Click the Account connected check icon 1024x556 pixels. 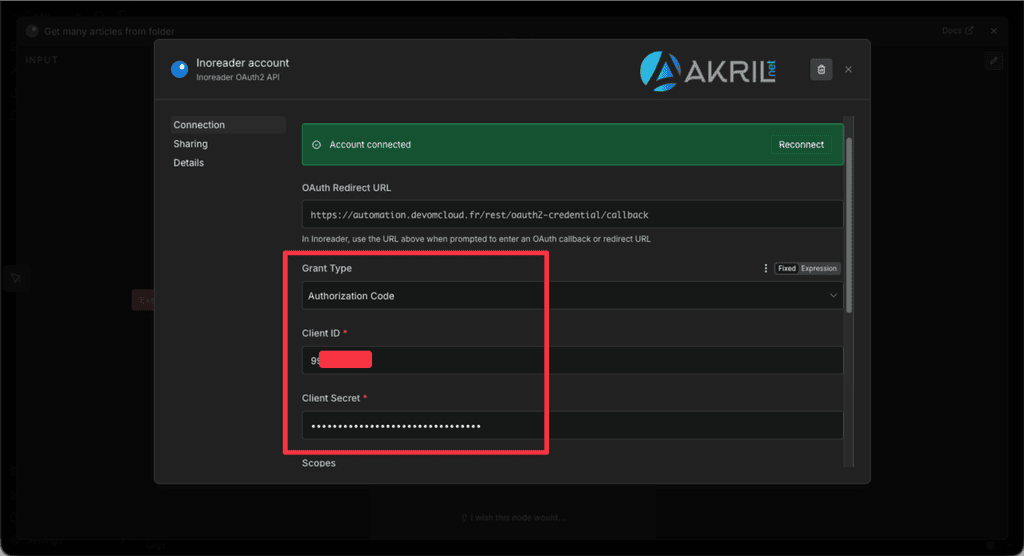point(316,144)
